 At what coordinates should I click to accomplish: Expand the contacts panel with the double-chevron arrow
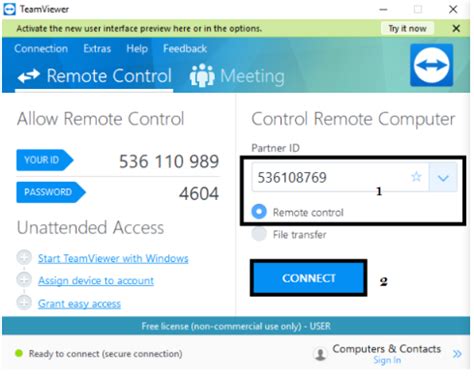[x=457, y=354]
